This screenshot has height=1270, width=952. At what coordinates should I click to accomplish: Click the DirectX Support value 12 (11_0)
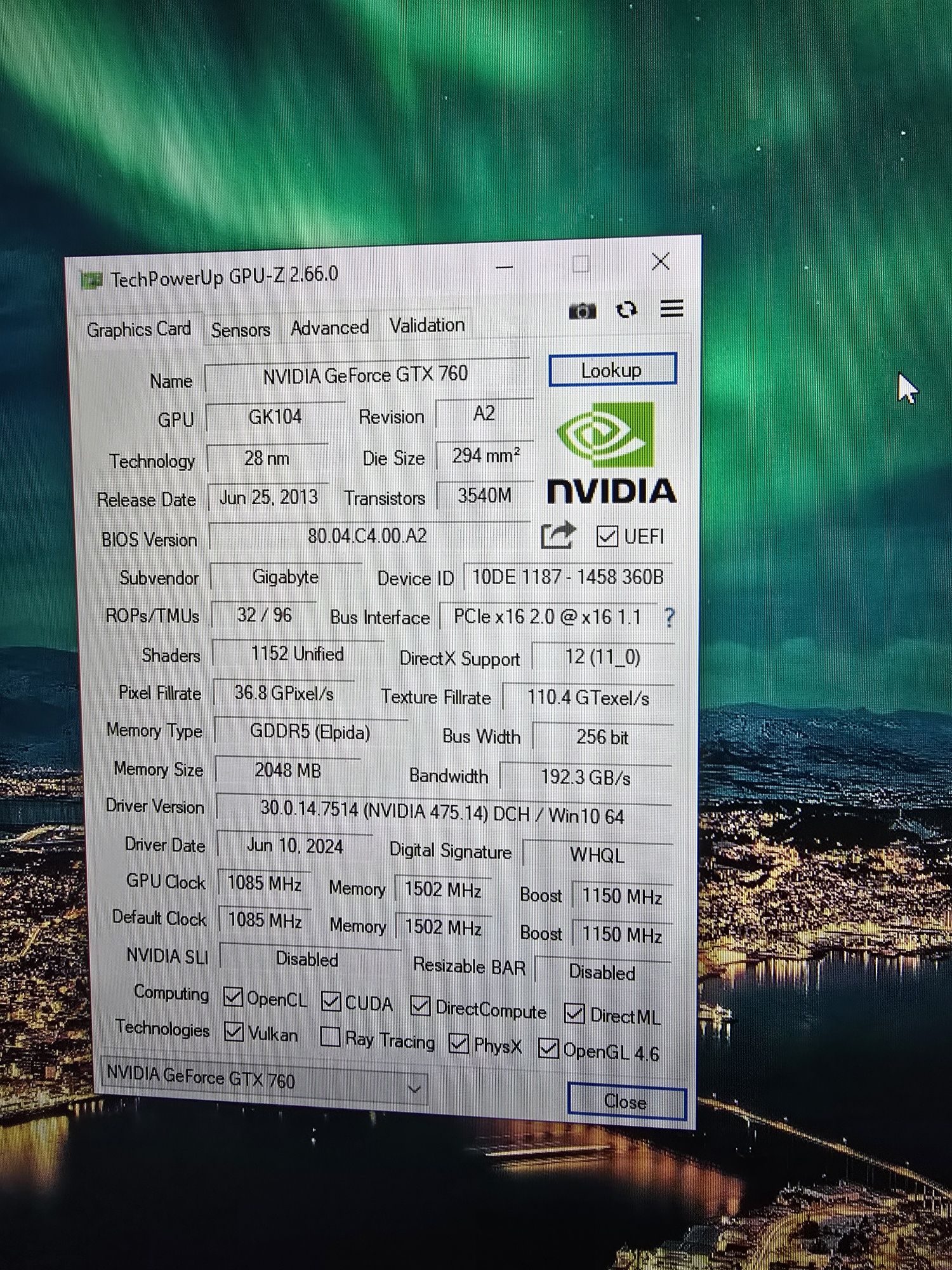(x=603, y=657)
